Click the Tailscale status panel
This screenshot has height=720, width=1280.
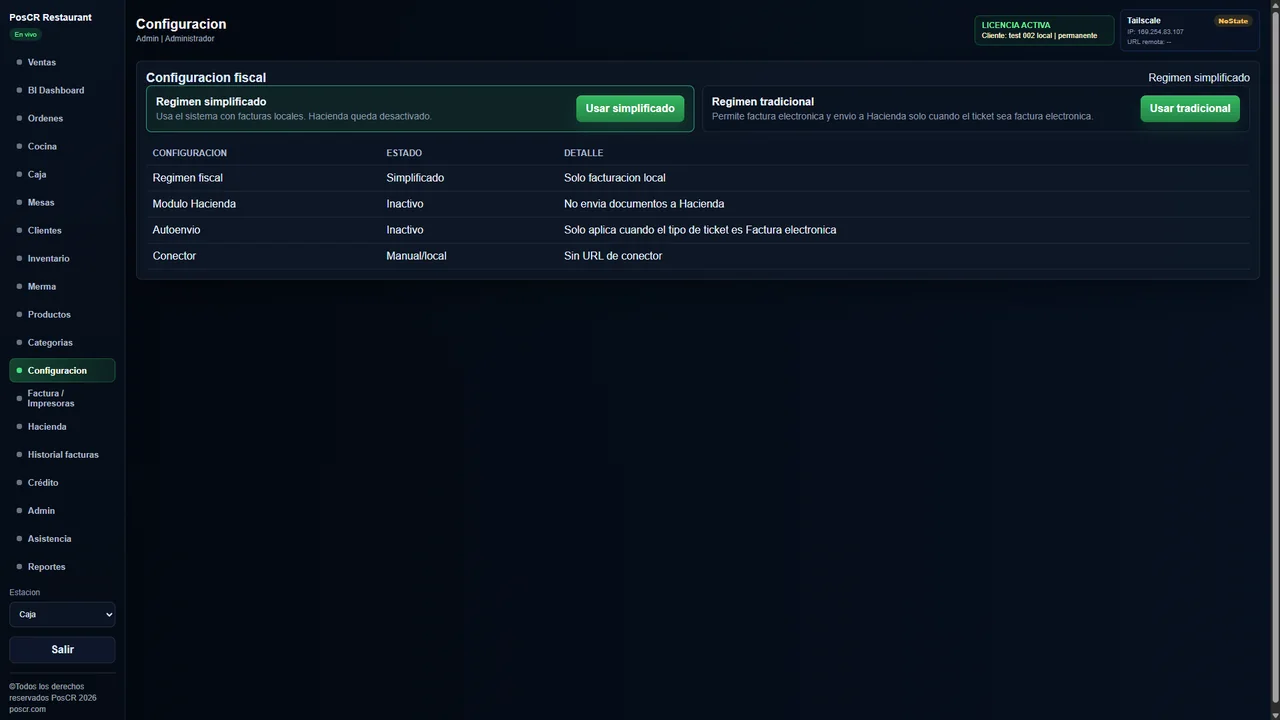click(1189, 30)
